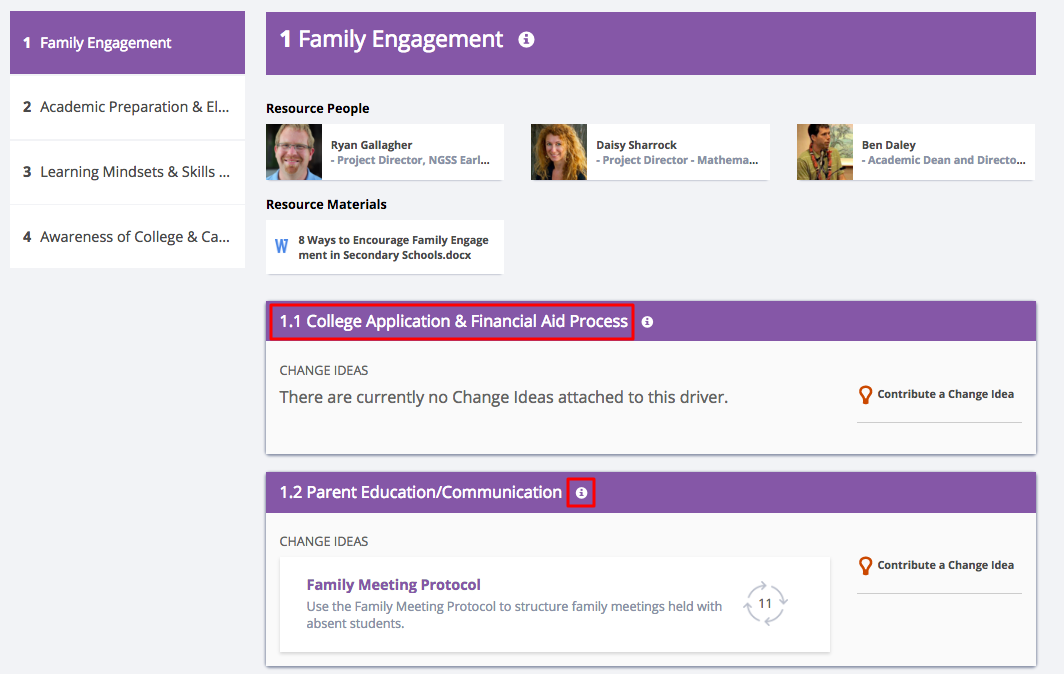Viewport: 1064px width, 674px height.
Task: Click Family Meeting Protocol description text
Action: tap(514, 615)
